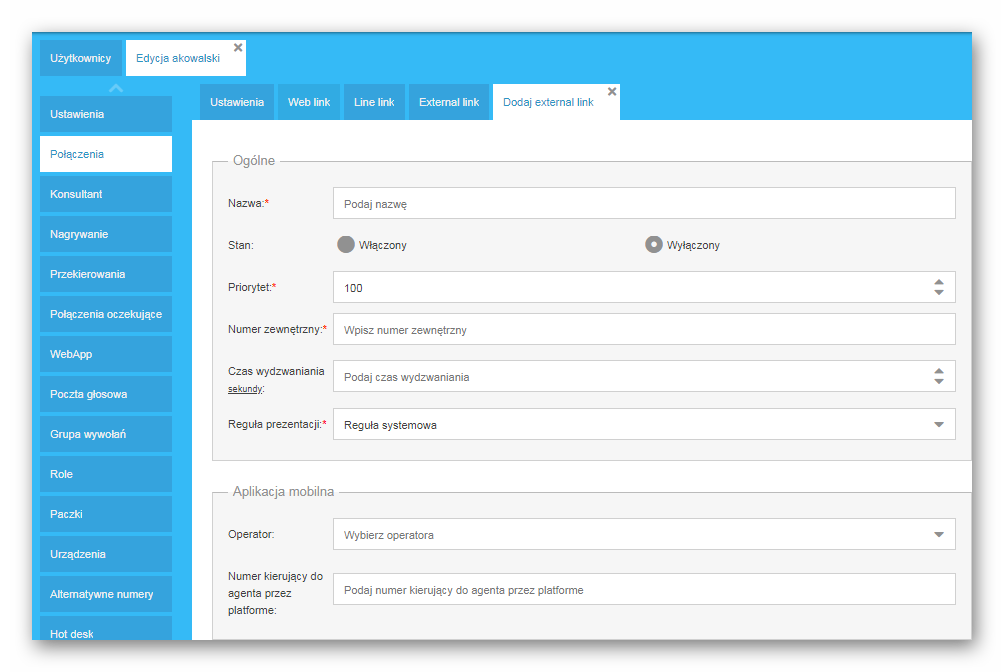Open Grupa wywołań in the sidebar
The height and width of the screenshot is (672, 1004).
106,434
